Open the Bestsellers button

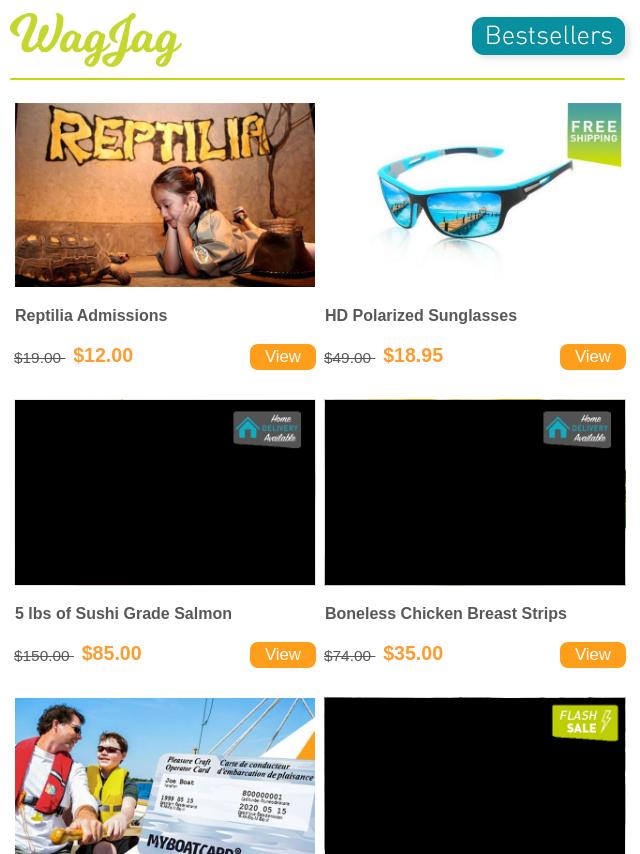pyautogui.click(x=548, y=36)
